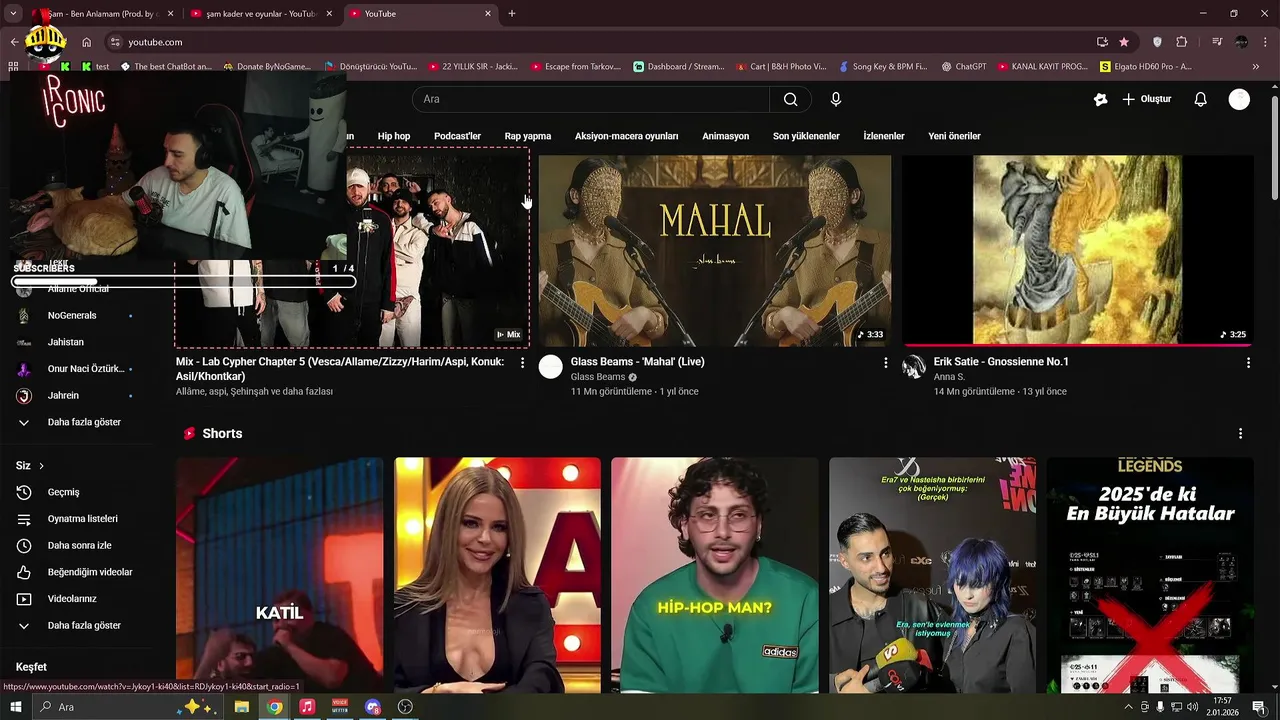Play the KATİL short
Viewport: 1280px width, 720px height.
[279, 575]
